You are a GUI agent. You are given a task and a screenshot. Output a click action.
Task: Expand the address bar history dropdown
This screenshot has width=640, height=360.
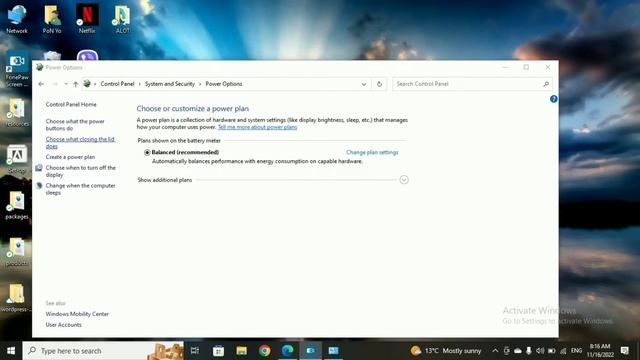point(364,84)
